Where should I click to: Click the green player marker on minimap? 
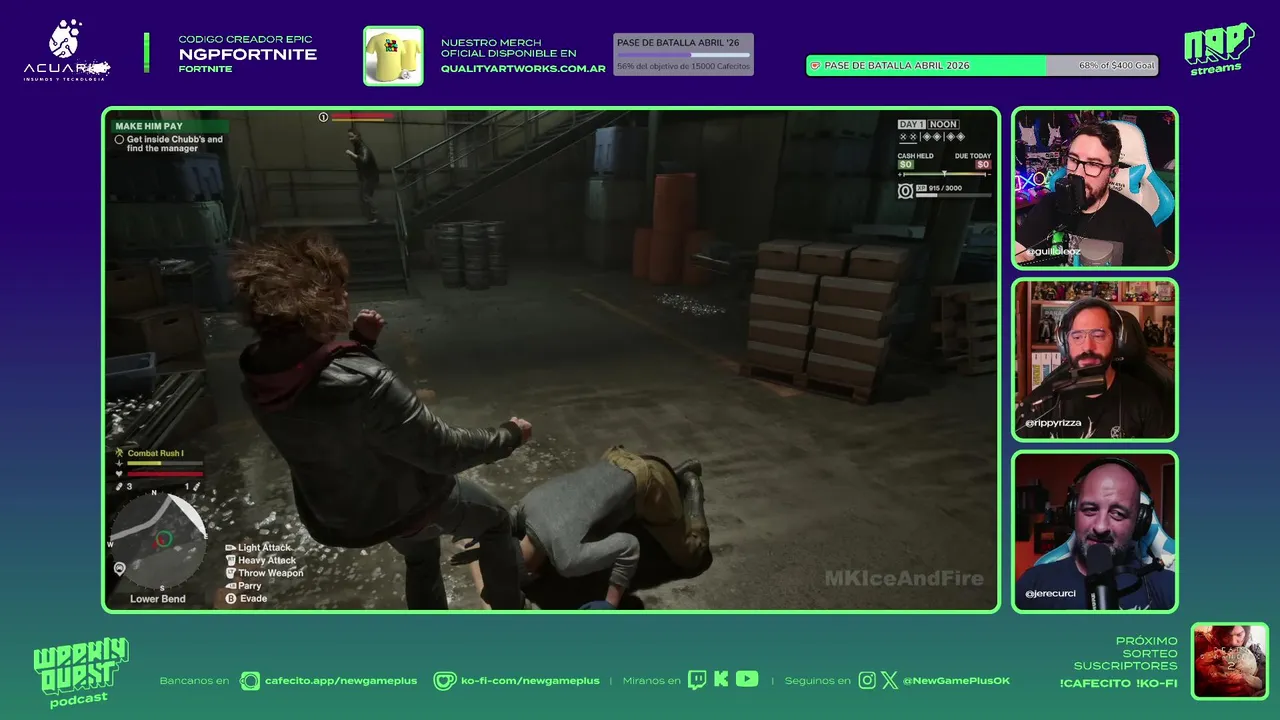[x=163, y=539]
